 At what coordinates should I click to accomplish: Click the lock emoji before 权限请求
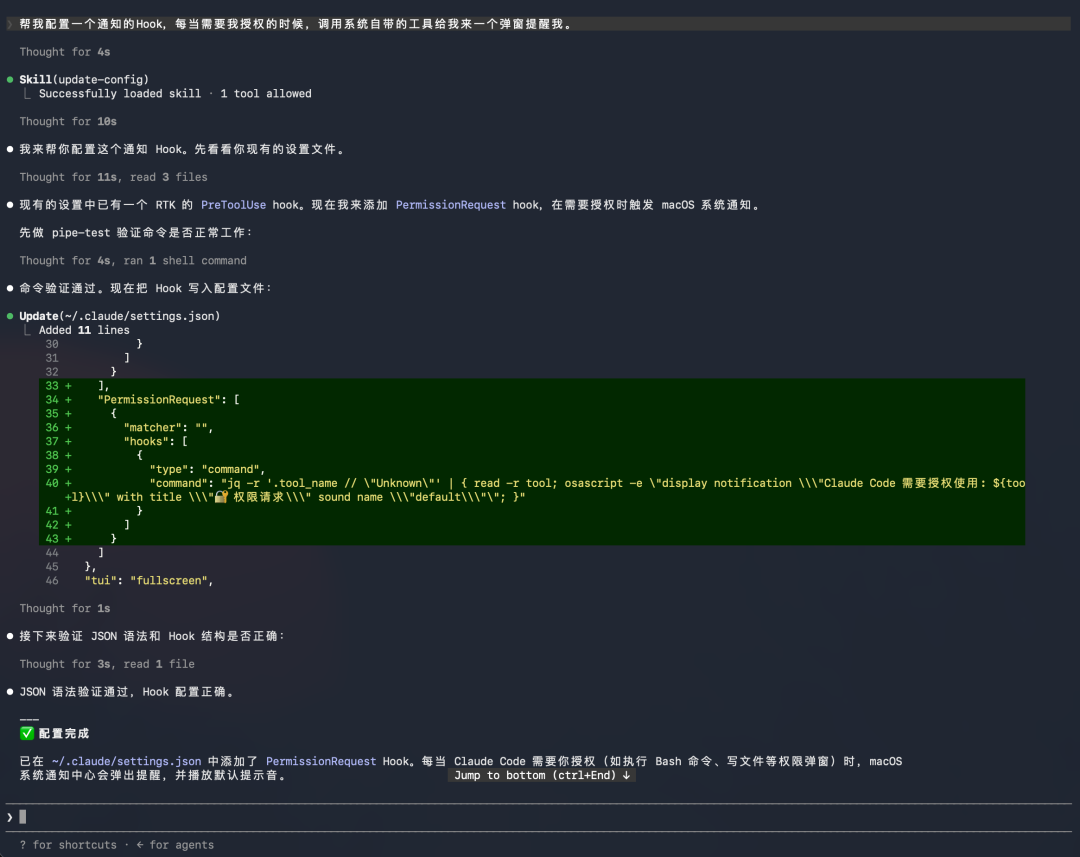221,497
